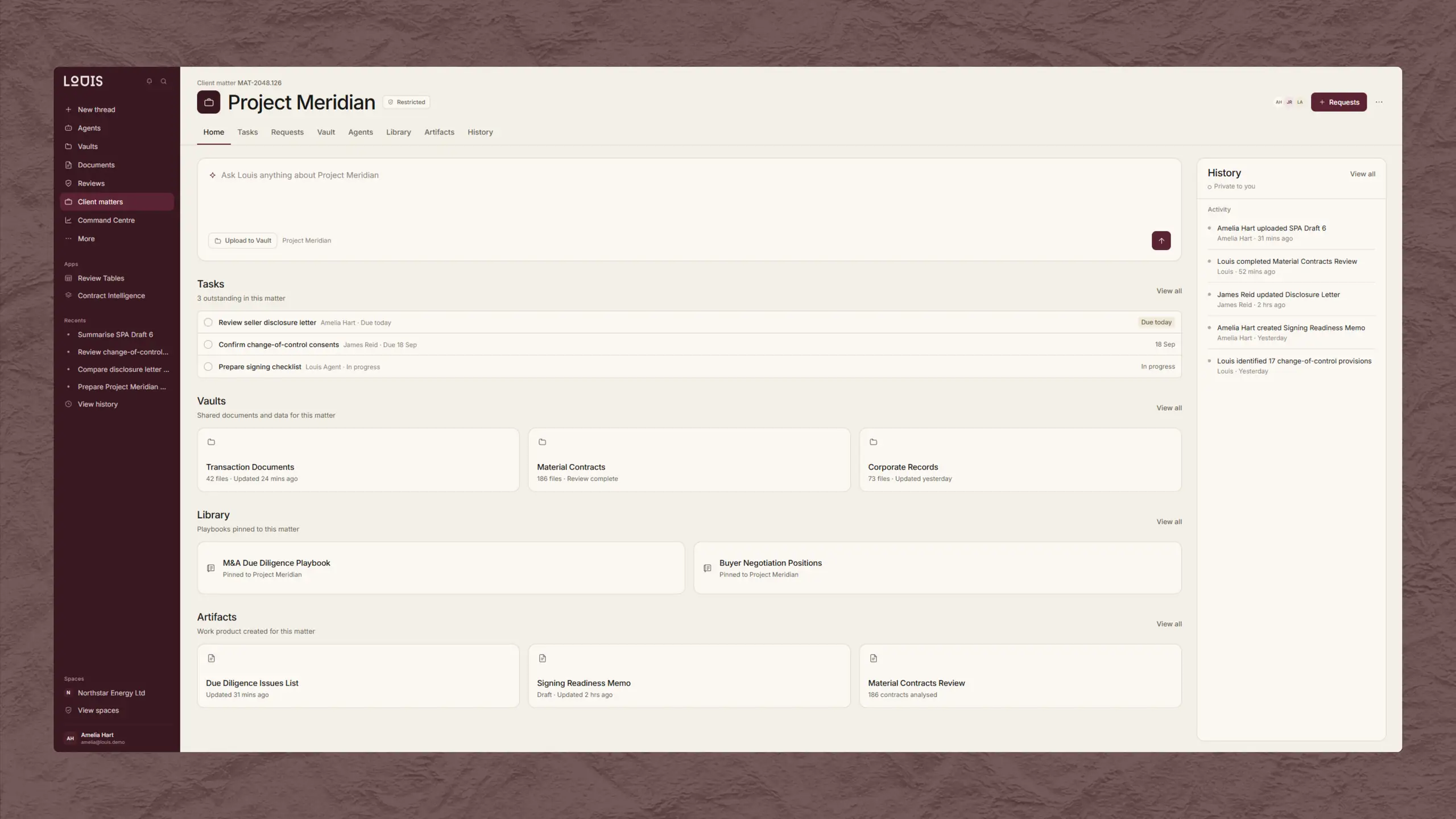Image resolution: width=1456 pixels, height=819 pixels.
Task: Click the AH member avatar in header
Action: point(1279,102)
